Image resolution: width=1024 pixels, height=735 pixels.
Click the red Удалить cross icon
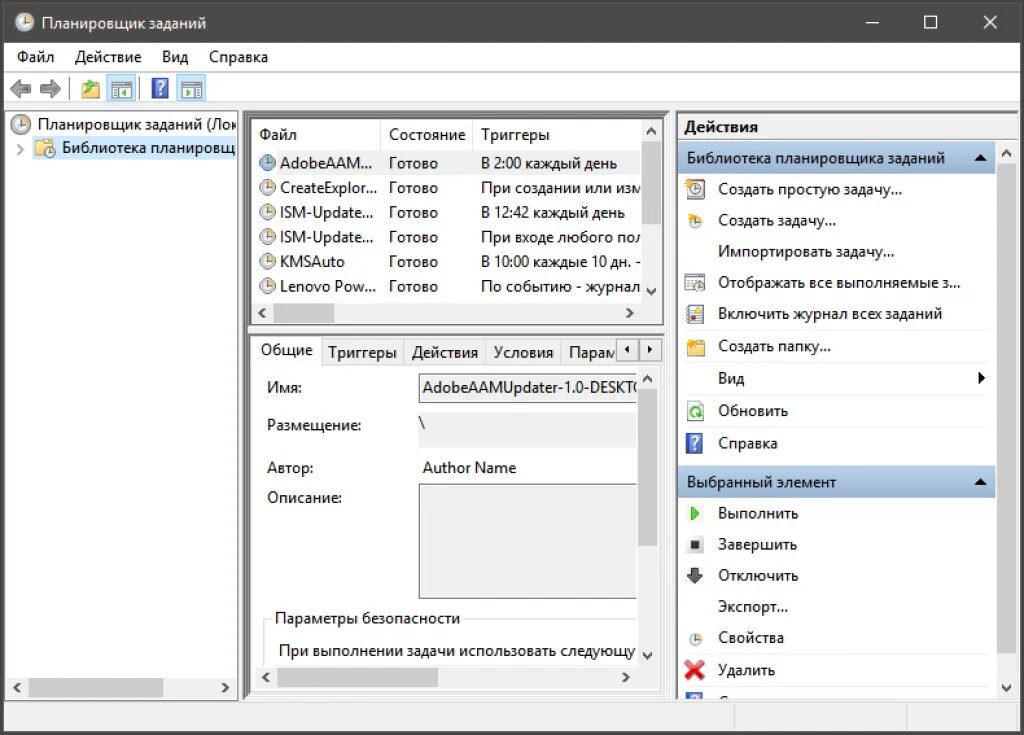(695, 670)
